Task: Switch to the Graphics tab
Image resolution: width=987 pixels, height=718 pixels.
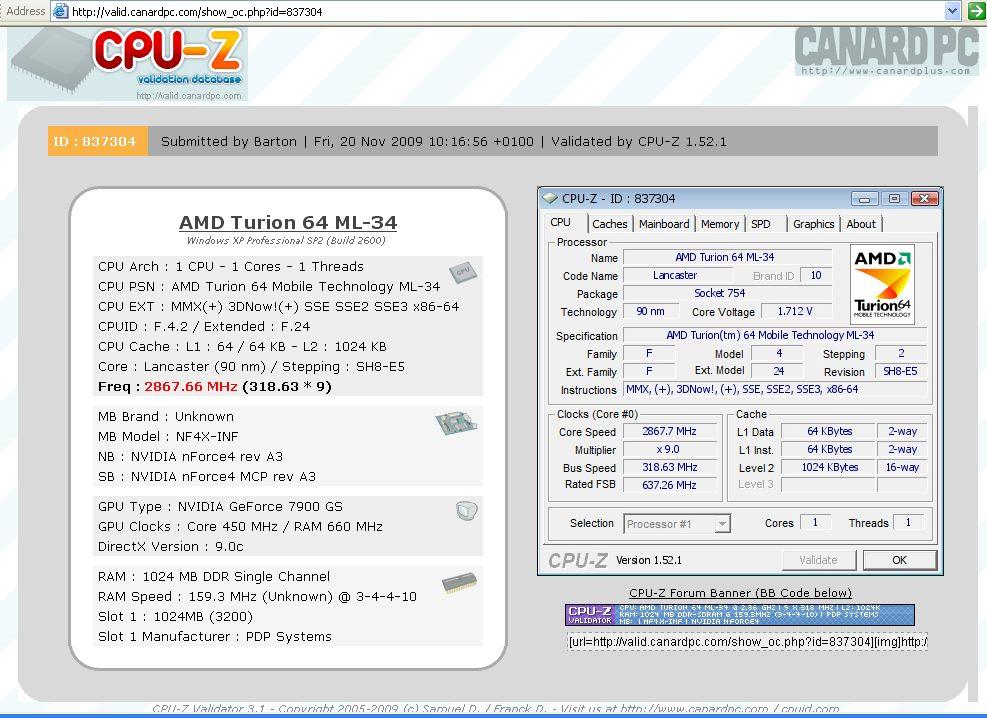Action: [813, 224]
